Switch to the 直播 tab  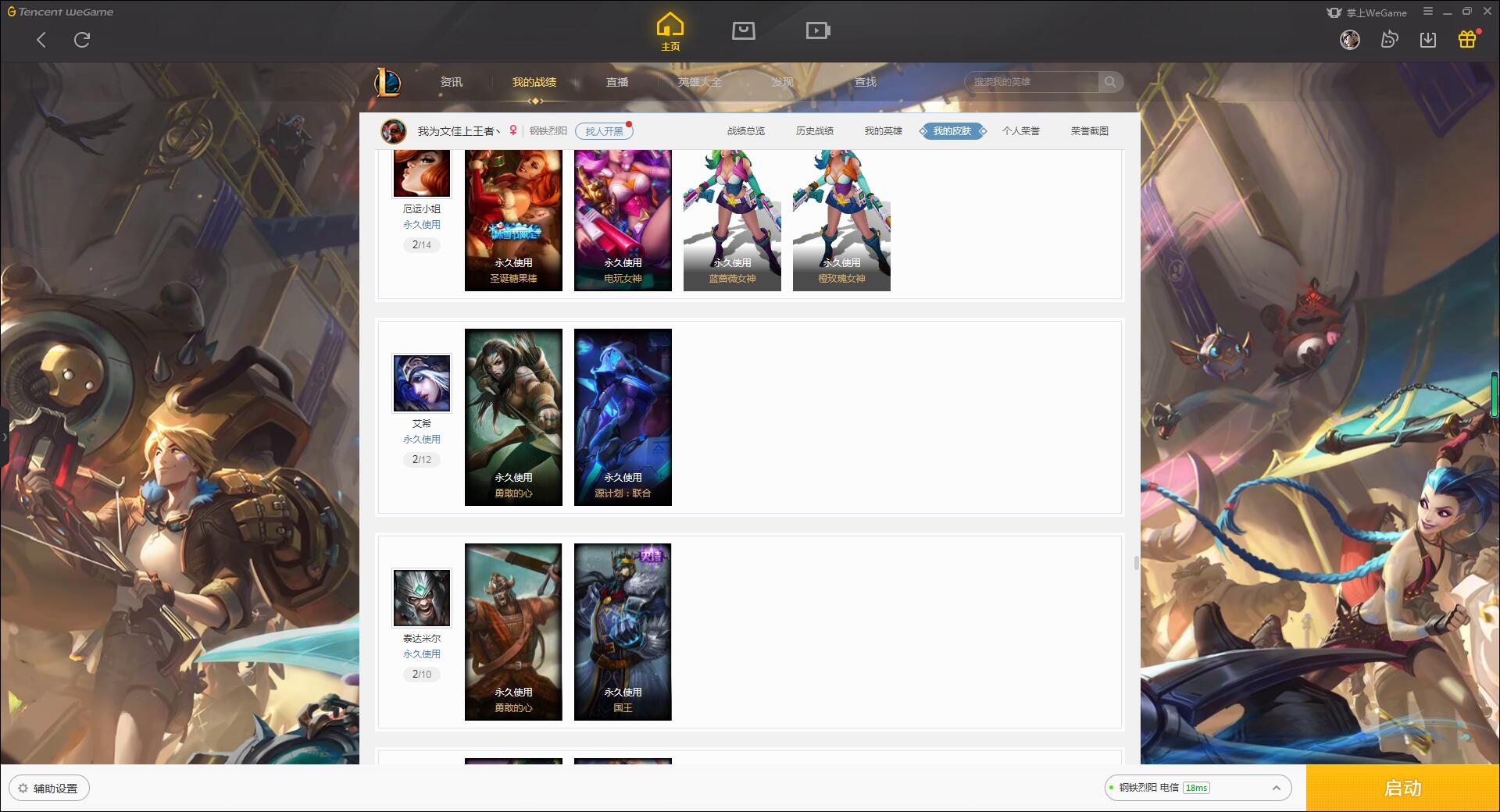[617, 82]
